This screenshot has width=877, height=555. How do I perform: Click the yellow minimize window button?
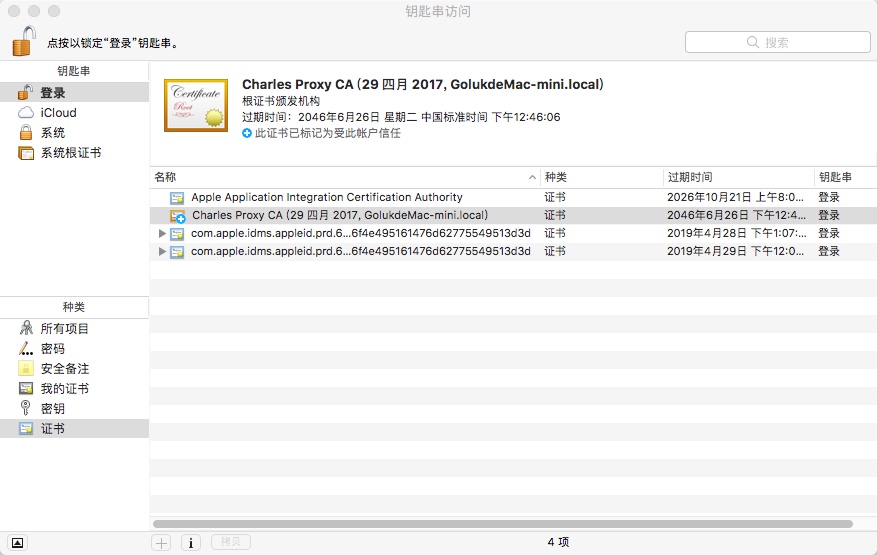pos(34,11)
